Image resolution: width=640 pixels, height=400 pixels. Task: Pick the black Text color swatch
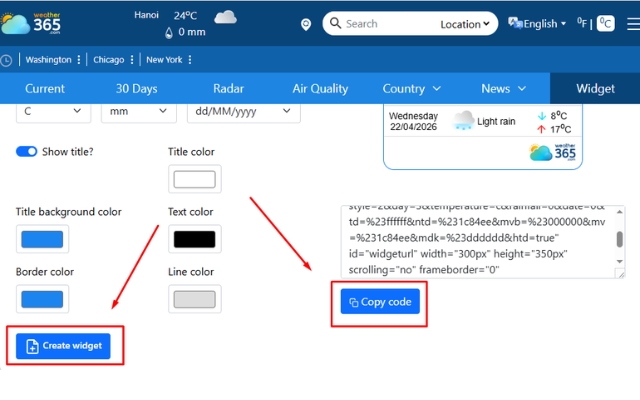[195, 239]
